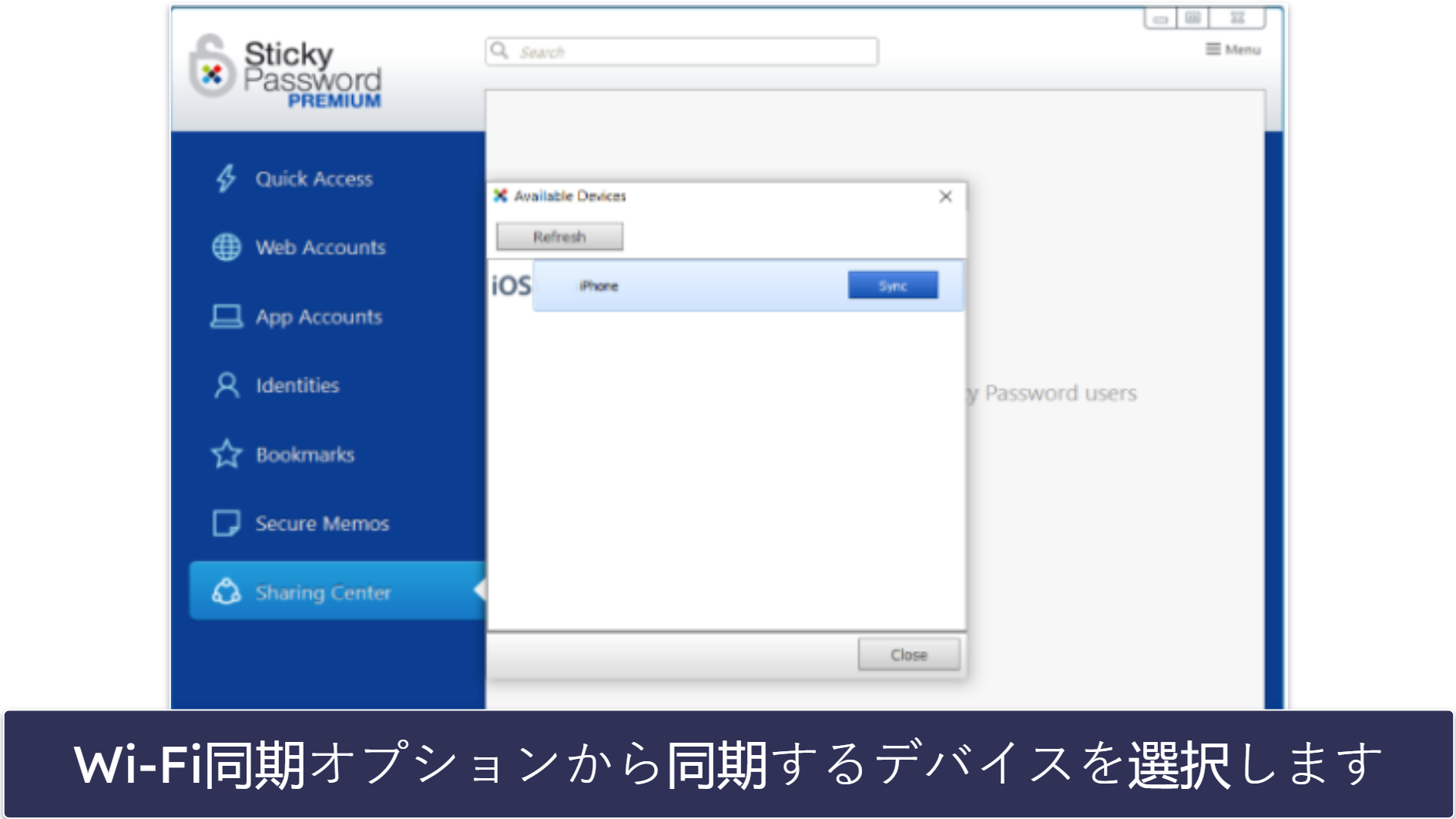
Task: Click the Quick Access lightning icon
Action: pos(226,179)
